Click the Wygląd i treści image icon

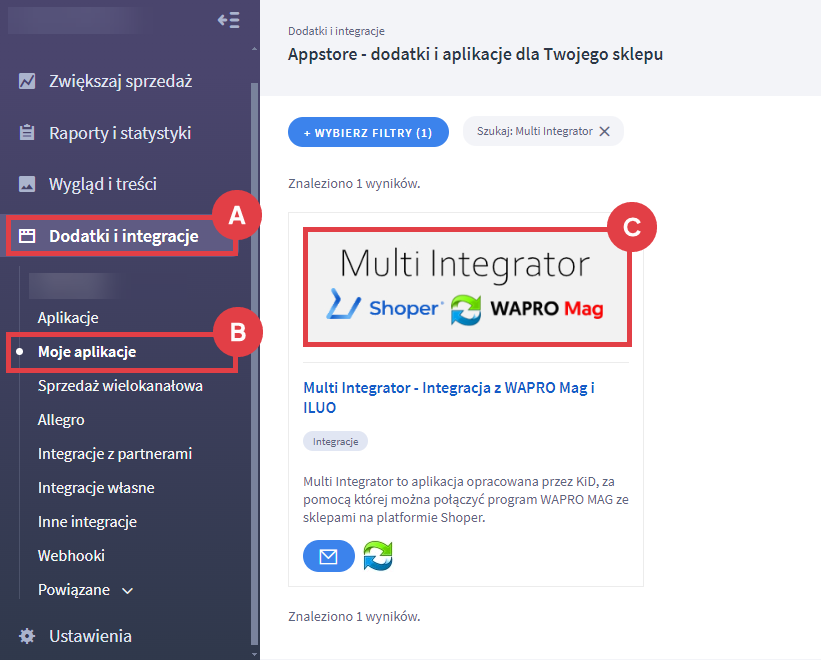27,184
